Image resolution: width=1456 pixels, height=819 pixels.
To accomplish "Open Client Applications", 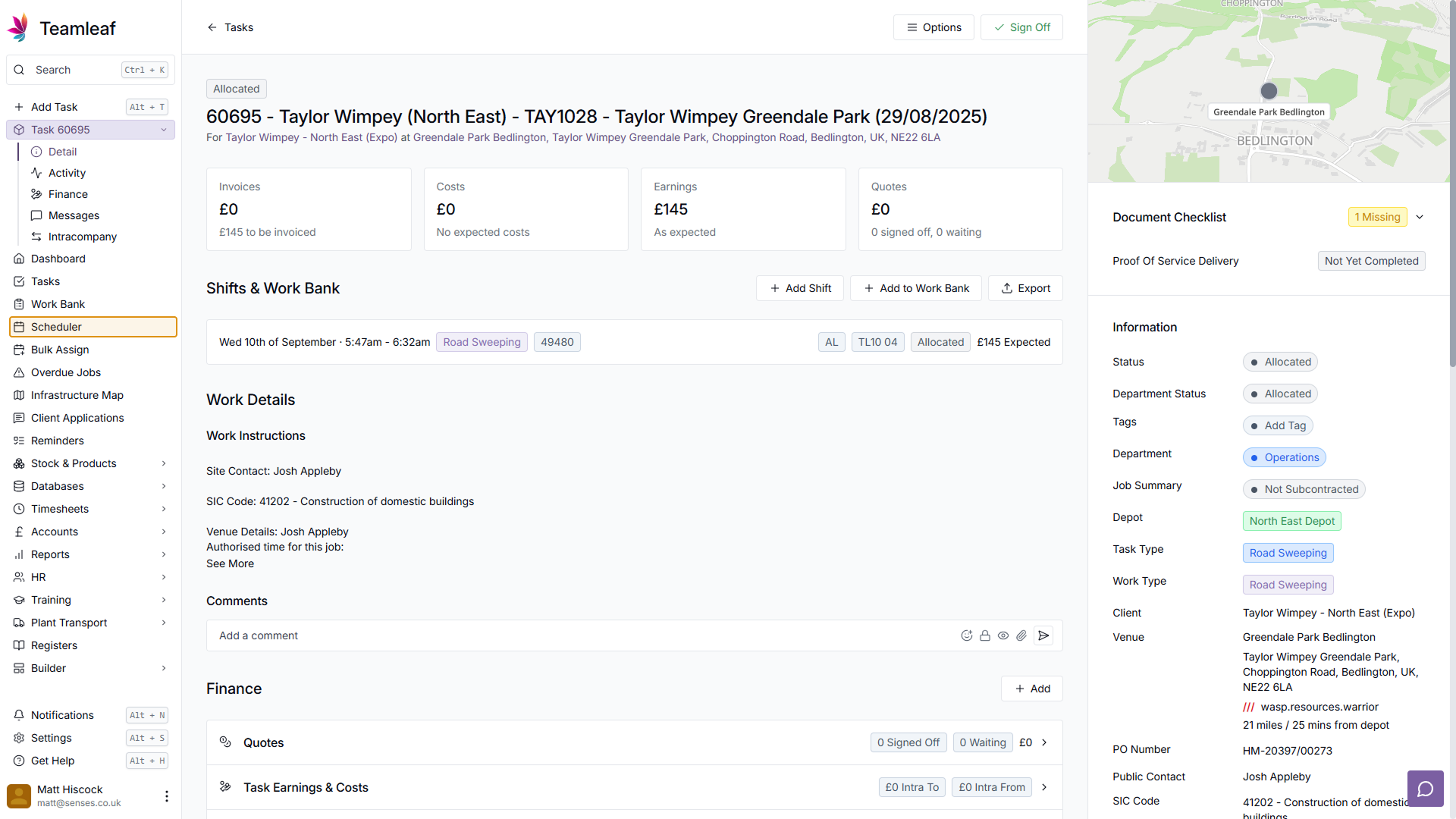I will click(x=91, y=418).
